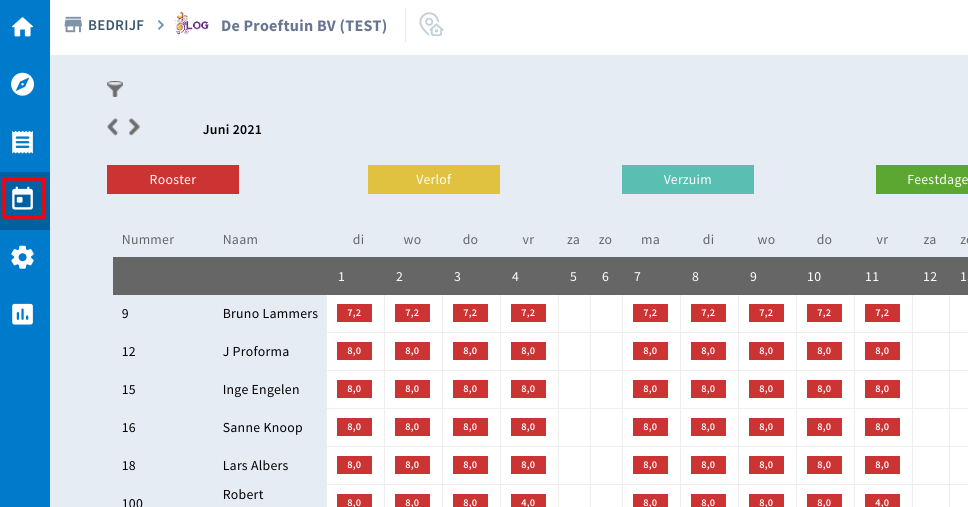Click the Nummer column header
968x507 pixels.
pyautogui.click(x=148, y=240)
